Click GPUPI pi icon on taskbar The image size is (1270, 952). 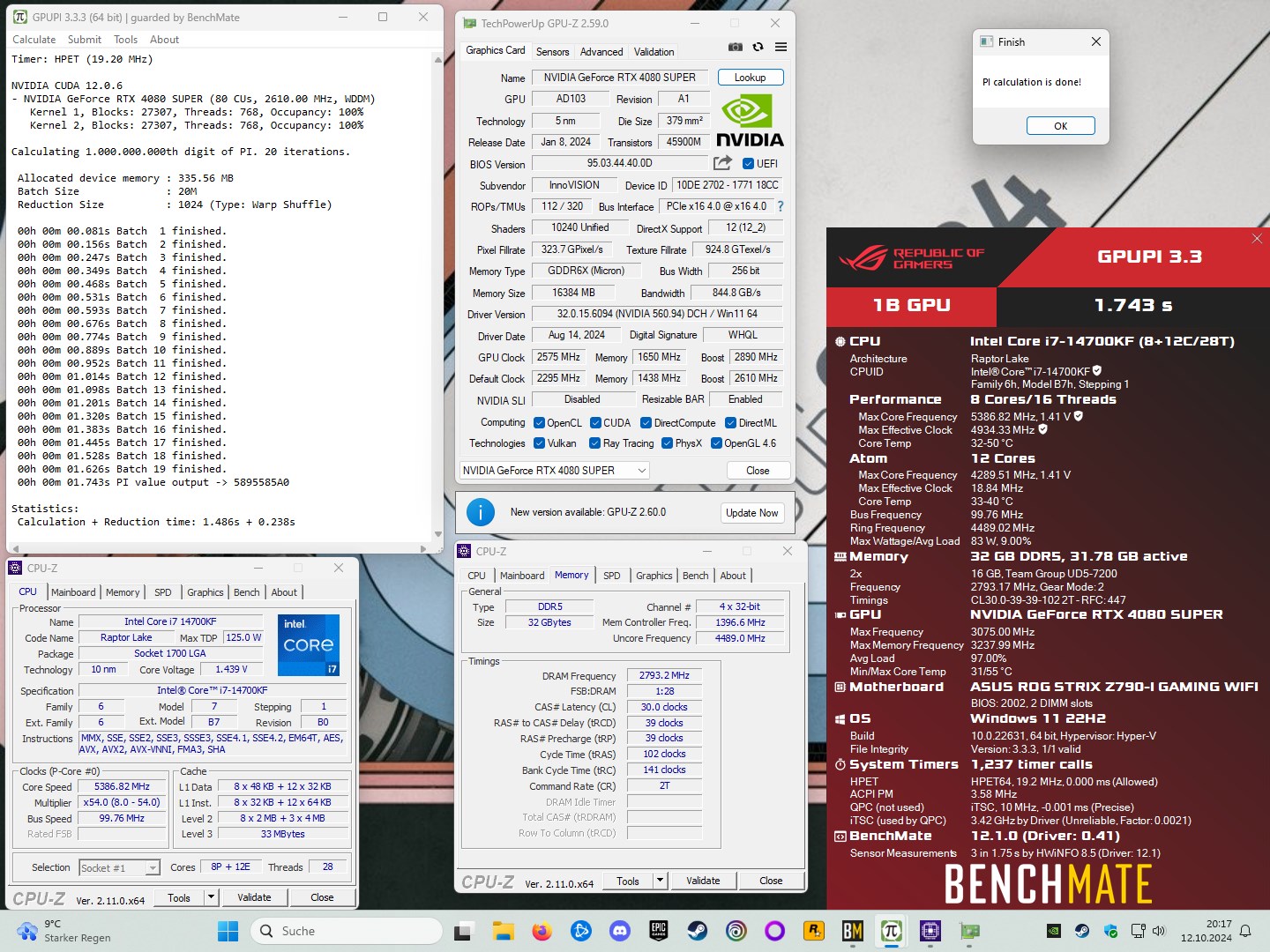pyautogui.click(x=892, y=931)
